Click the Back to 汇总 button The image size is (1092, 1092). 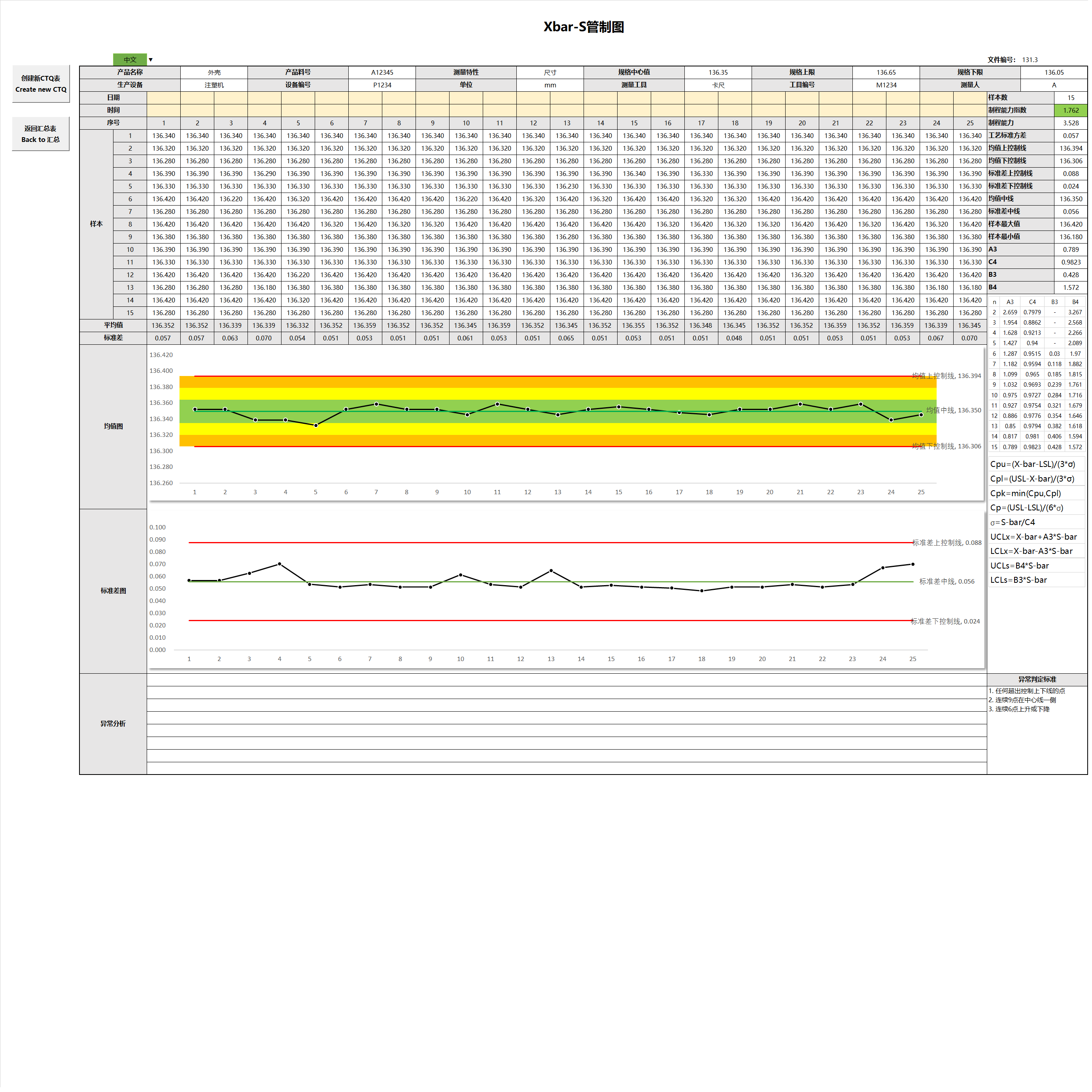[41, 134]
